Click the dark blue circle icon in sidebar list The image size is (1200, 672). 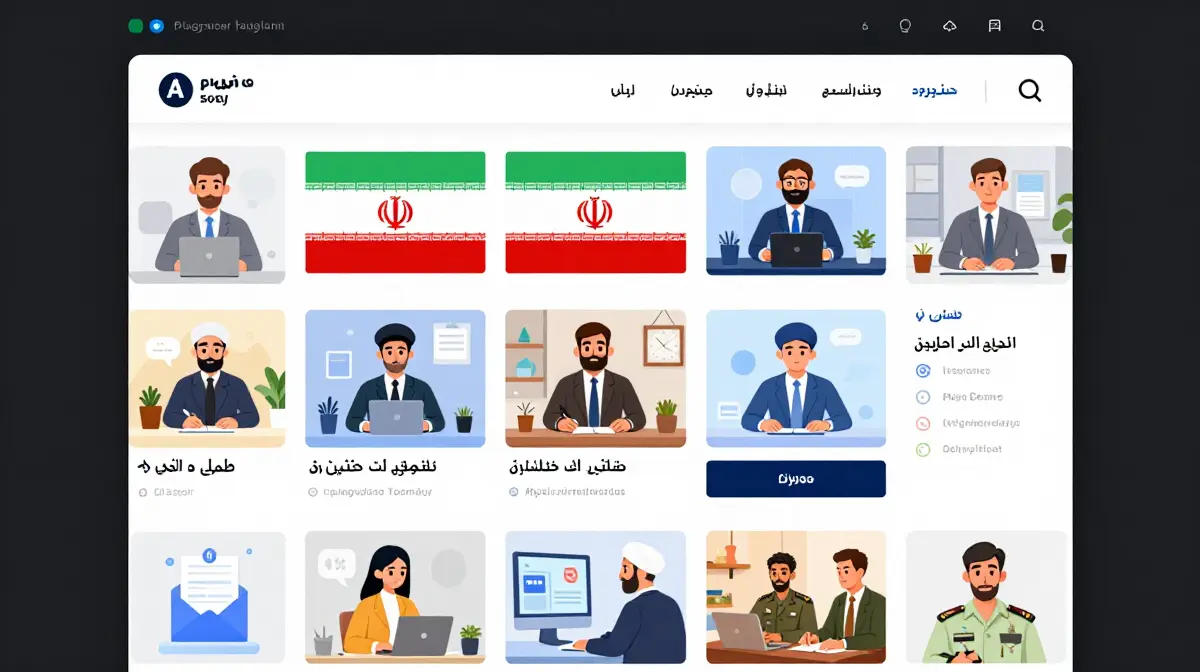pyautogui.click(x=923, y=371)
